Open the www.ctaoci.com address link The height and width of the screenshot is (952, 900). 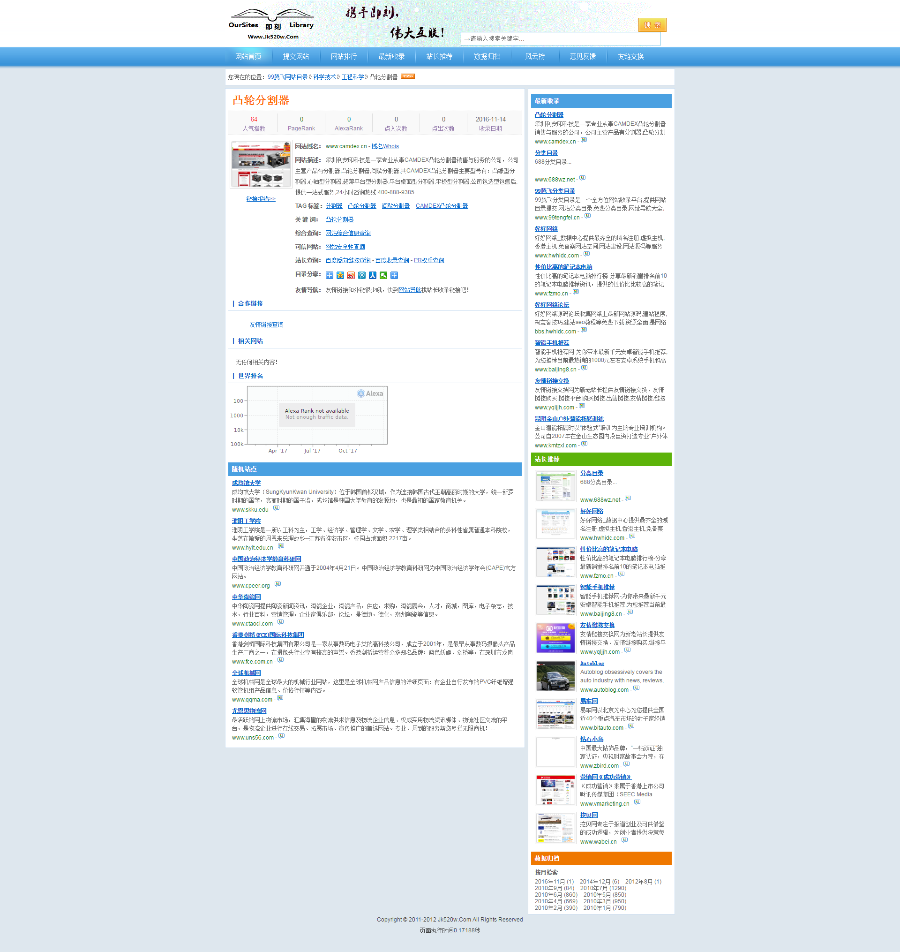point(253,624)
